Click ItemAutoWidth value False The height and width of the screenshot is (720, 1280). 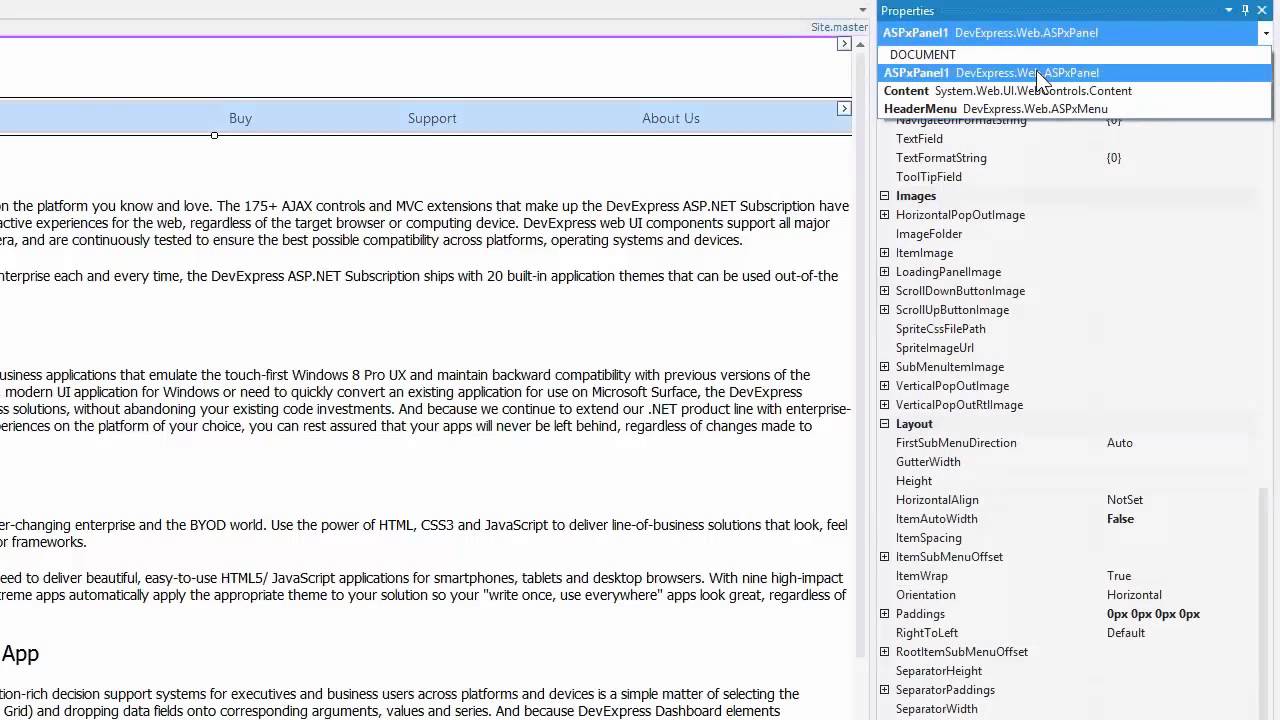[1120, 519]
